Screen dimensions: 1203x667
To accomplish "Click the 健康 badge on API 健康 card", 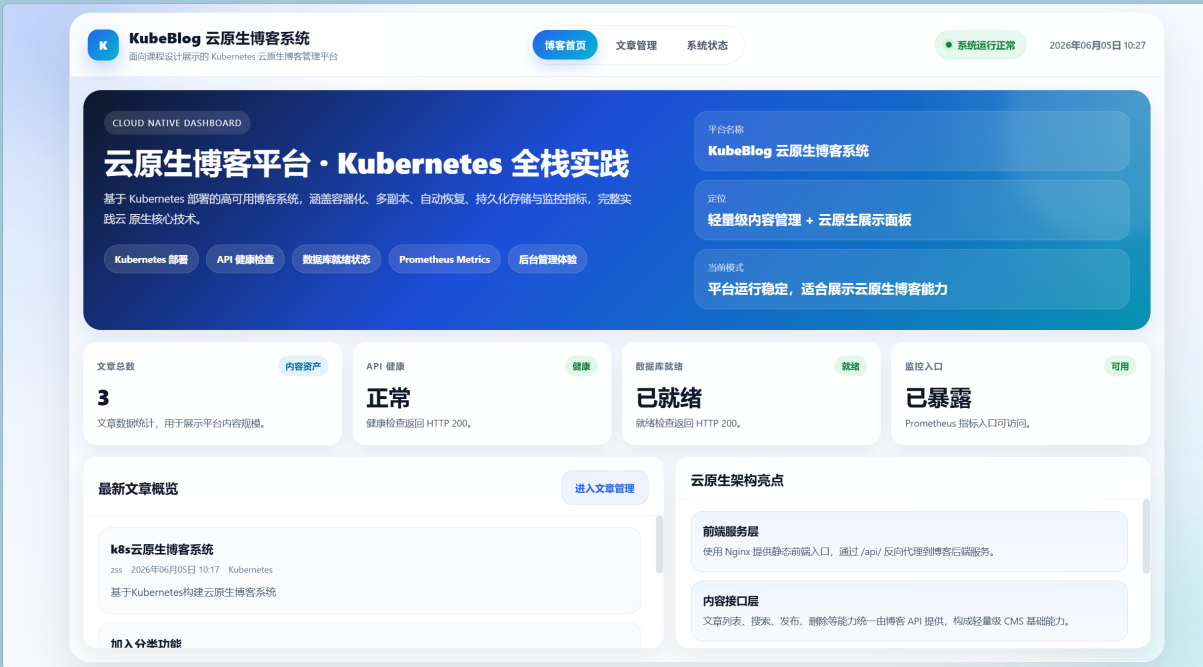I will click(581, 366).
